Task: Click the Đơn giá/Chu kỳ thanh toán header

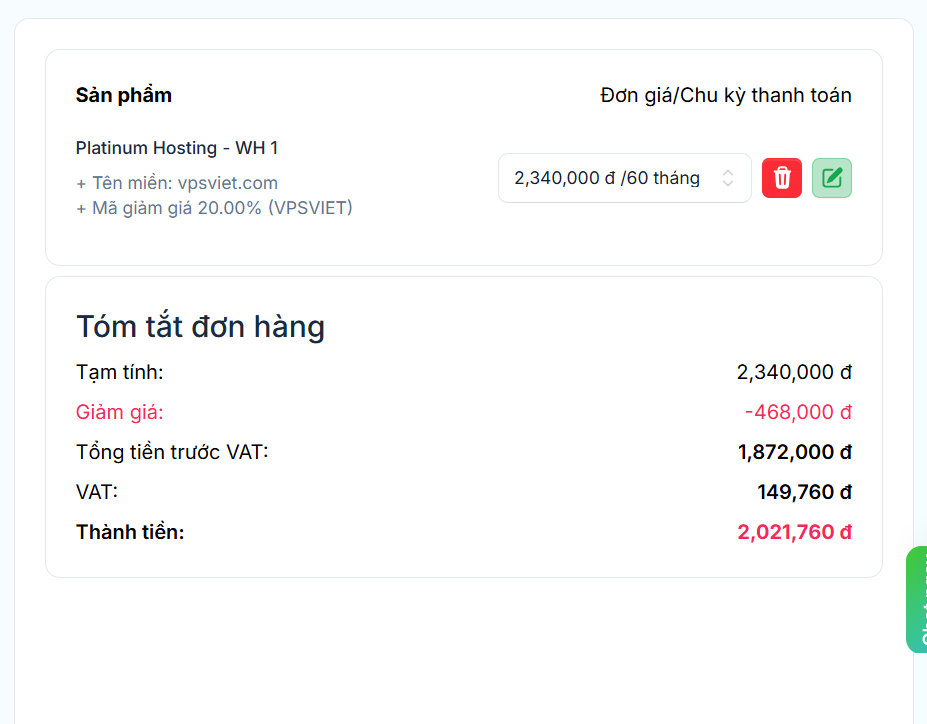Action: coord(725,95)
